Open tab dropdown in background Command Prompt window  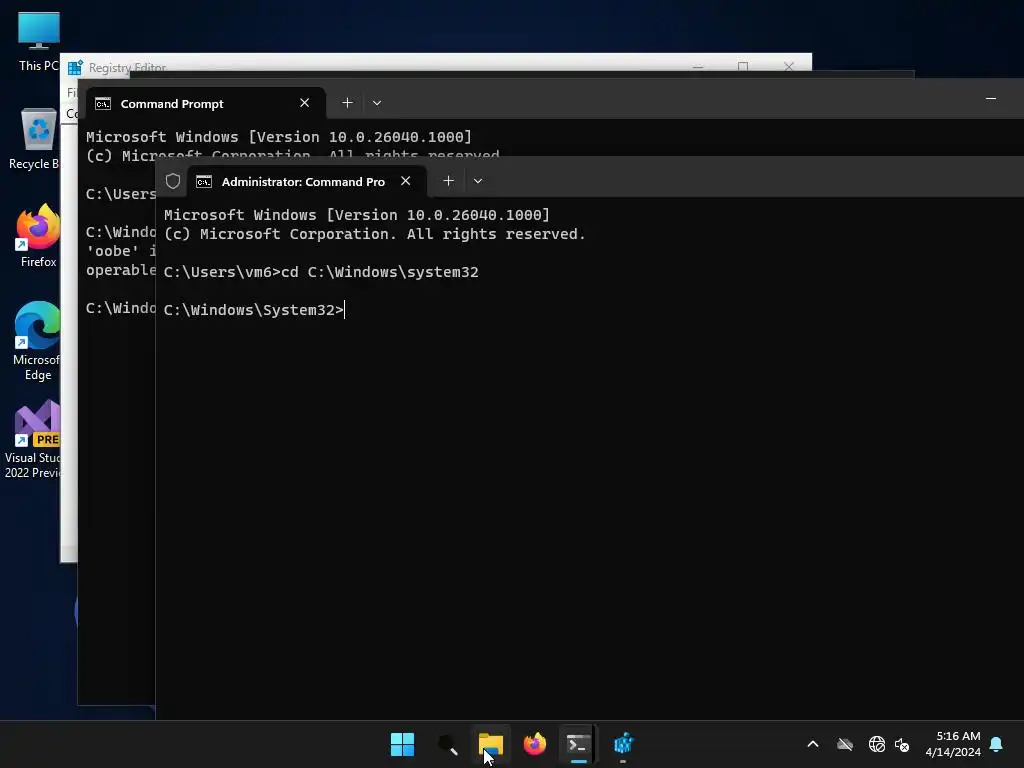click(377, 103)
